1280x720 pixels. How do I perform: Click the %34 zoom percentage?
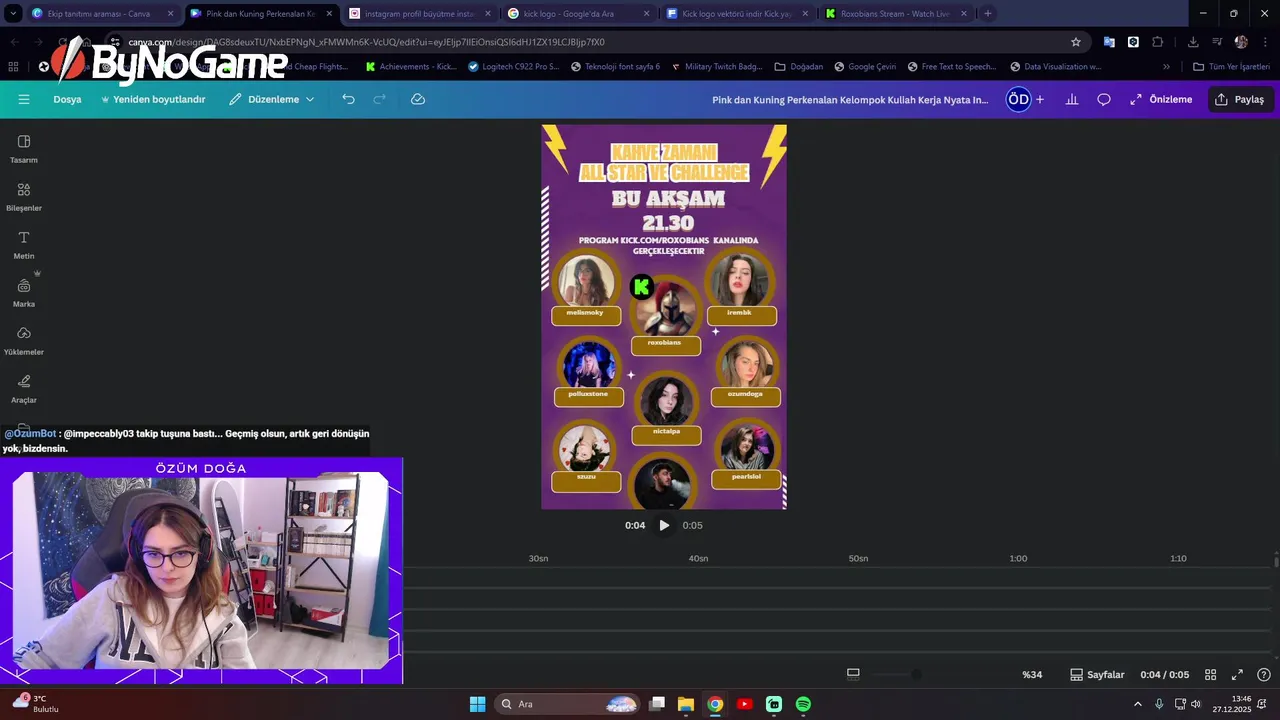(1032, 675)
